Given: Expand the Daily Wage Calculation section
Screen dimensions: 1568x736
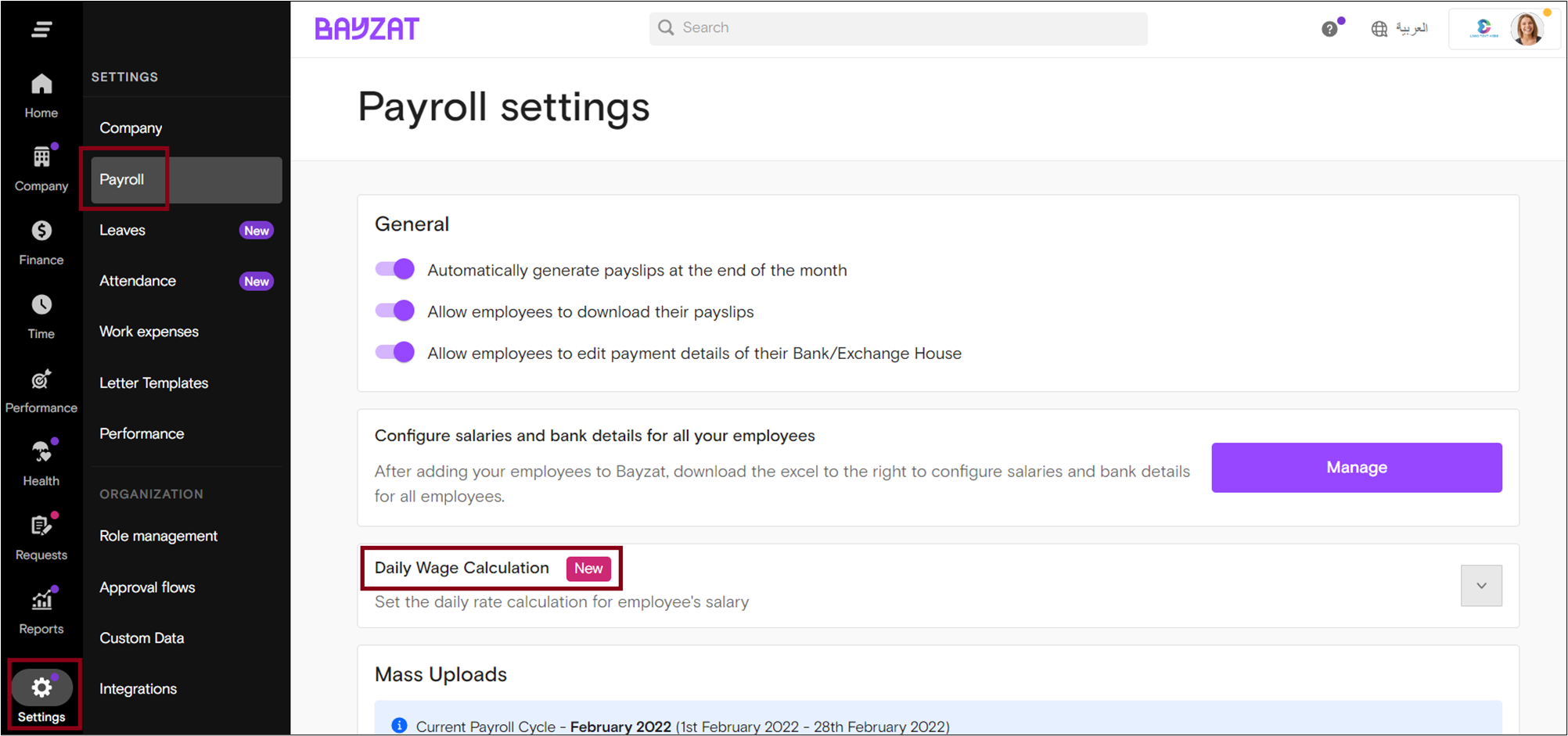Looking at the screenshot, I should (1480, 586).
